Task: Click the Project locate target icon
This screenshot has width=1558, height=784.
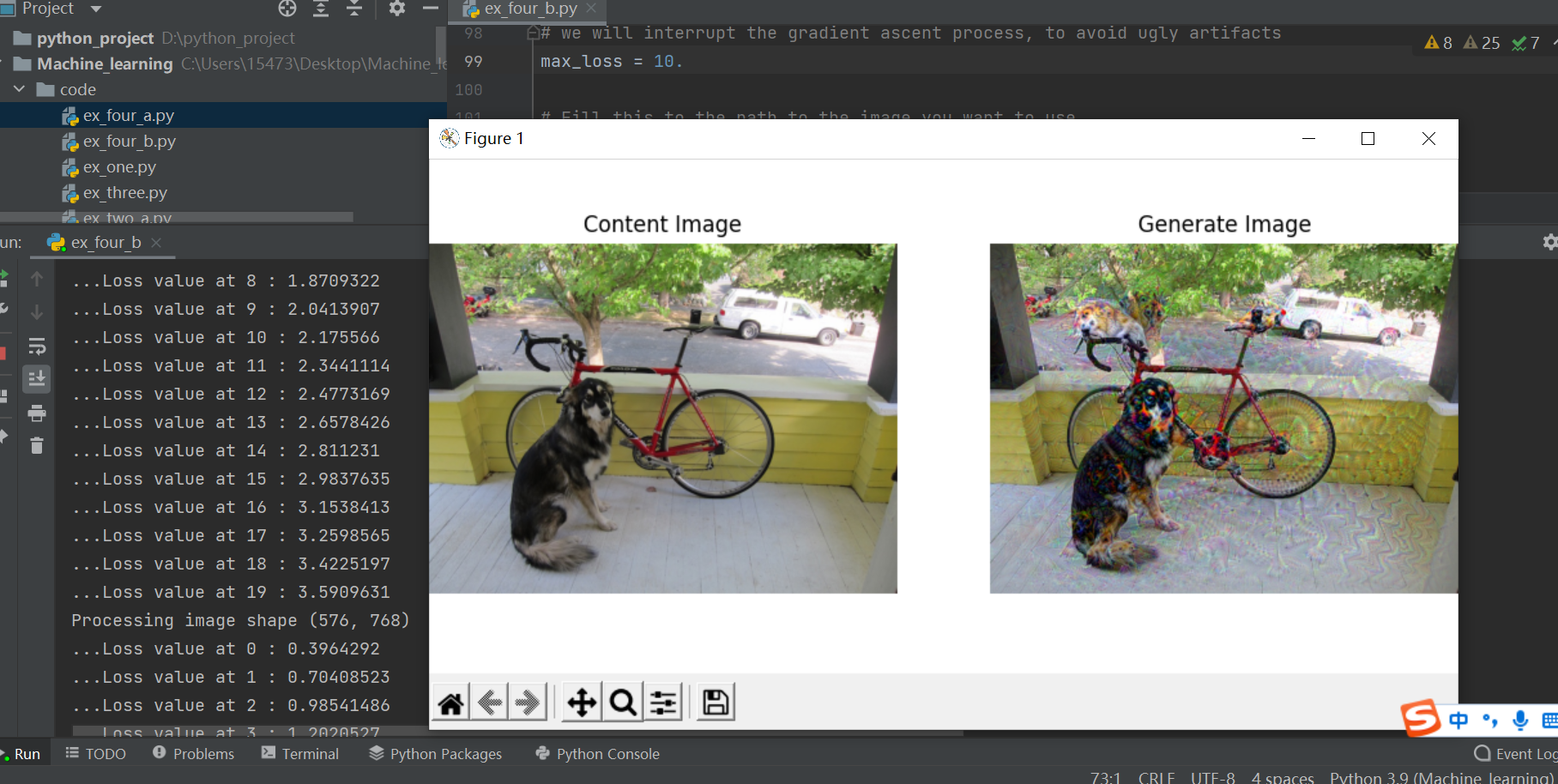Action: click(x=287, y=9)
